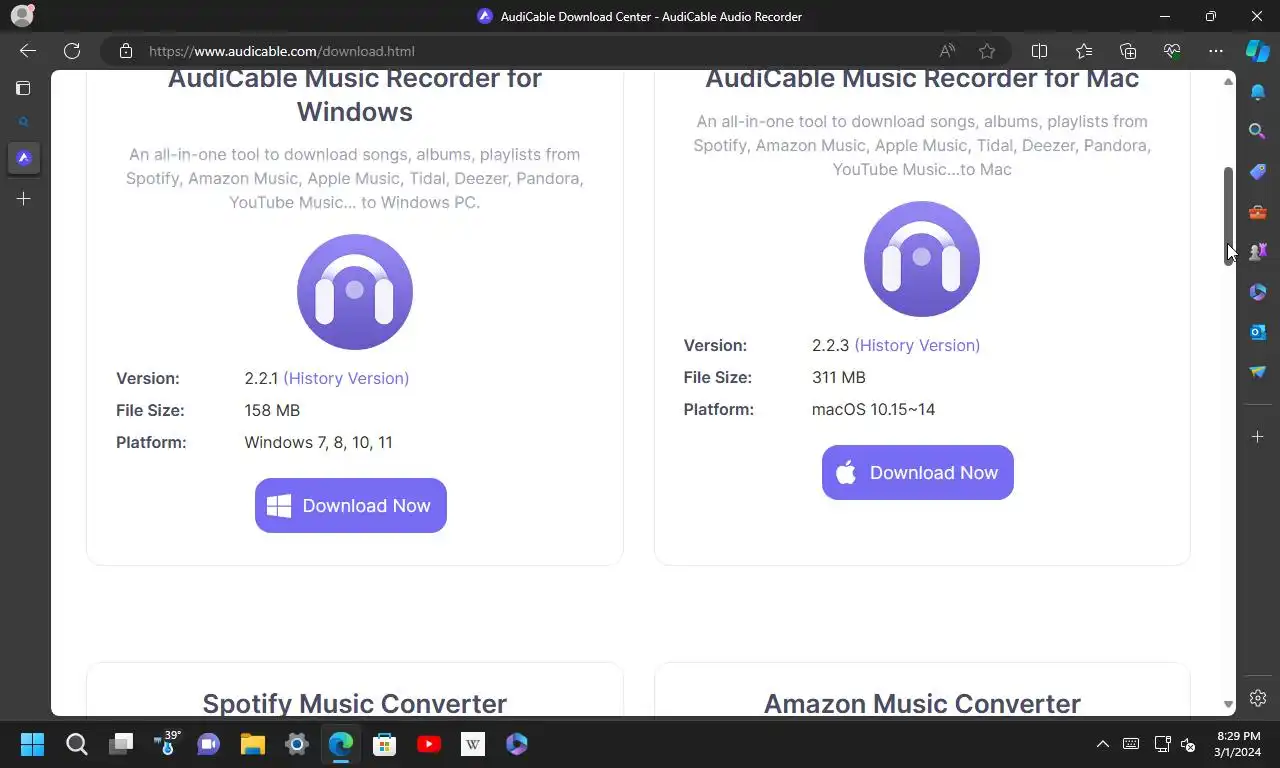Click the platform value macOS 10.15~14

(x=873, y=409)
